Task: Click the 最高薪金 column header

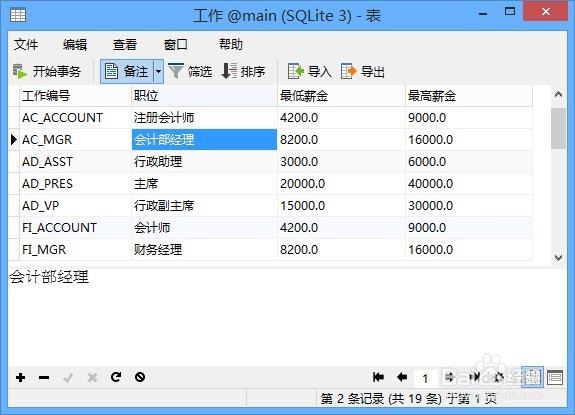Action: (469, 96)
